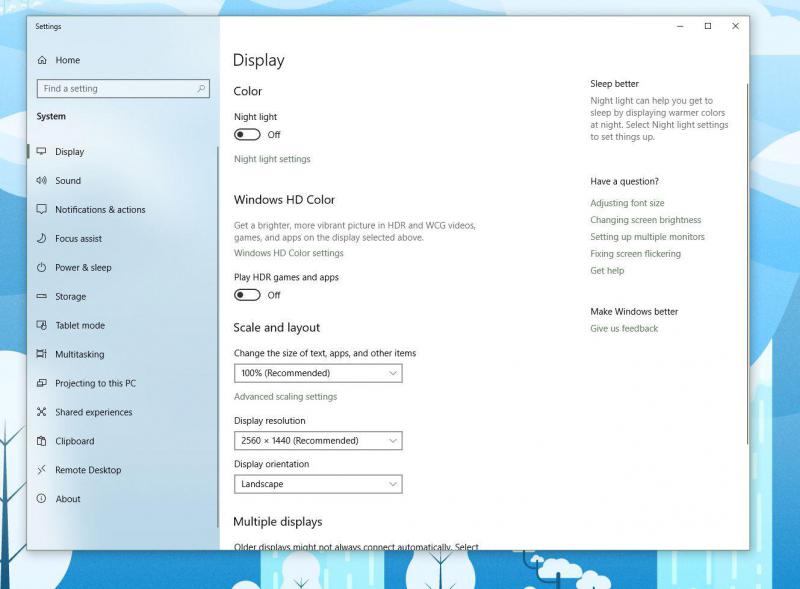Image resolution: width=800 pixels, height=589 pixels.
Task: Open Night light settings link
Action: tap(272, 159)
